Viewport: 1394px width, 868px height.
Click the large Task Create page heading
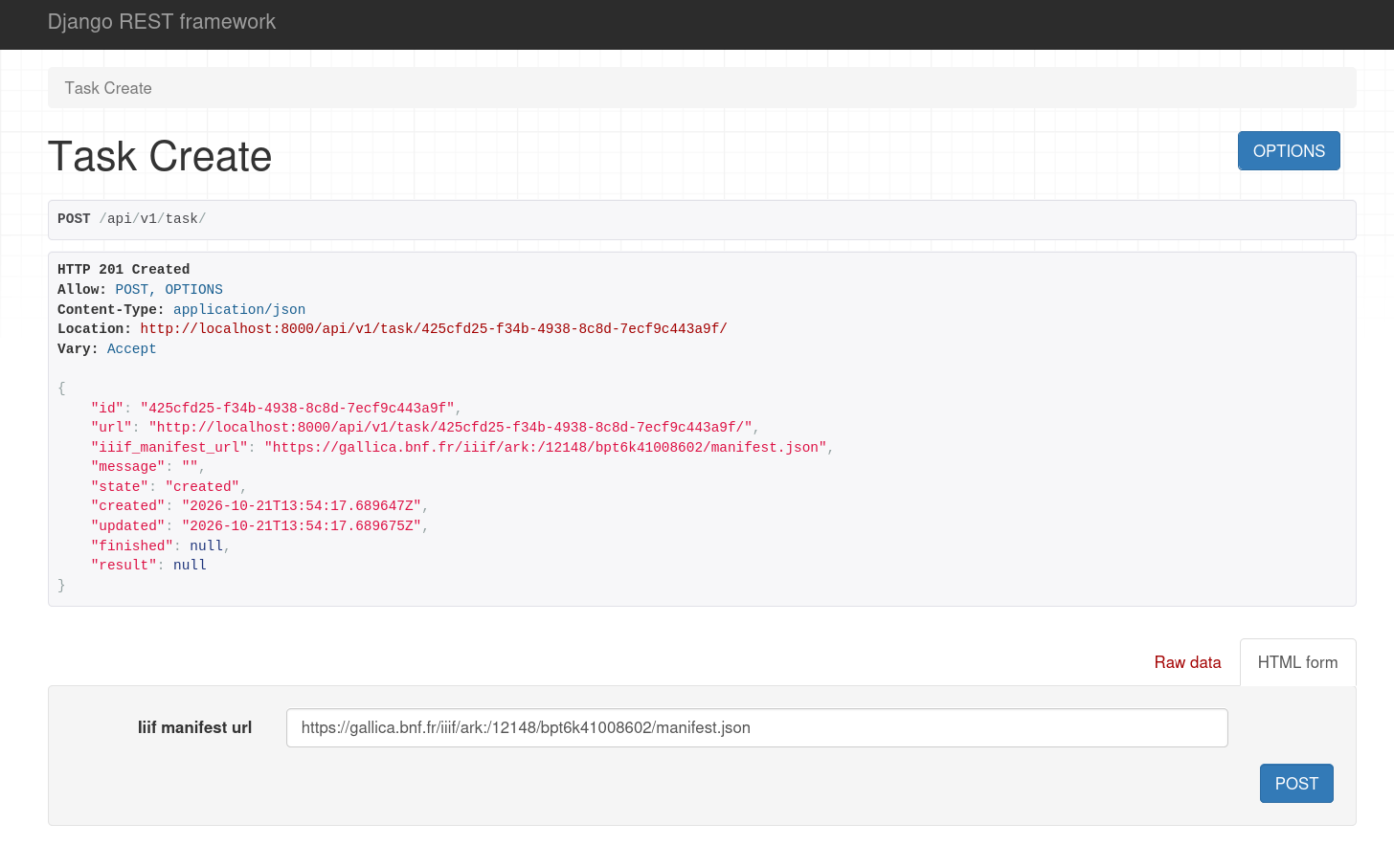point(160,156)
